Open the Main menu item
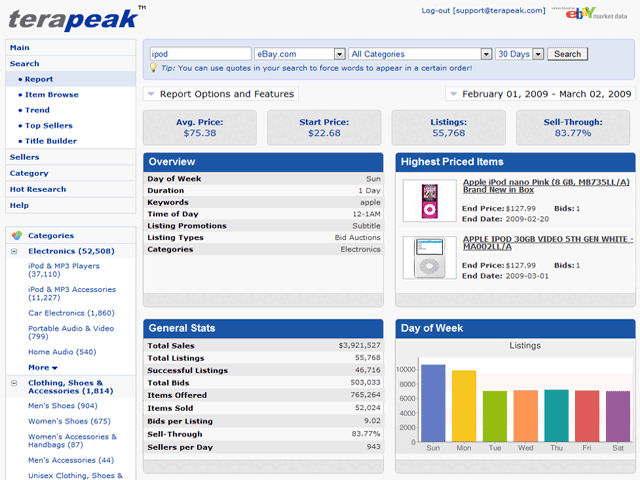The width and height of the screenshot is (640, 480). pos(71,47)
